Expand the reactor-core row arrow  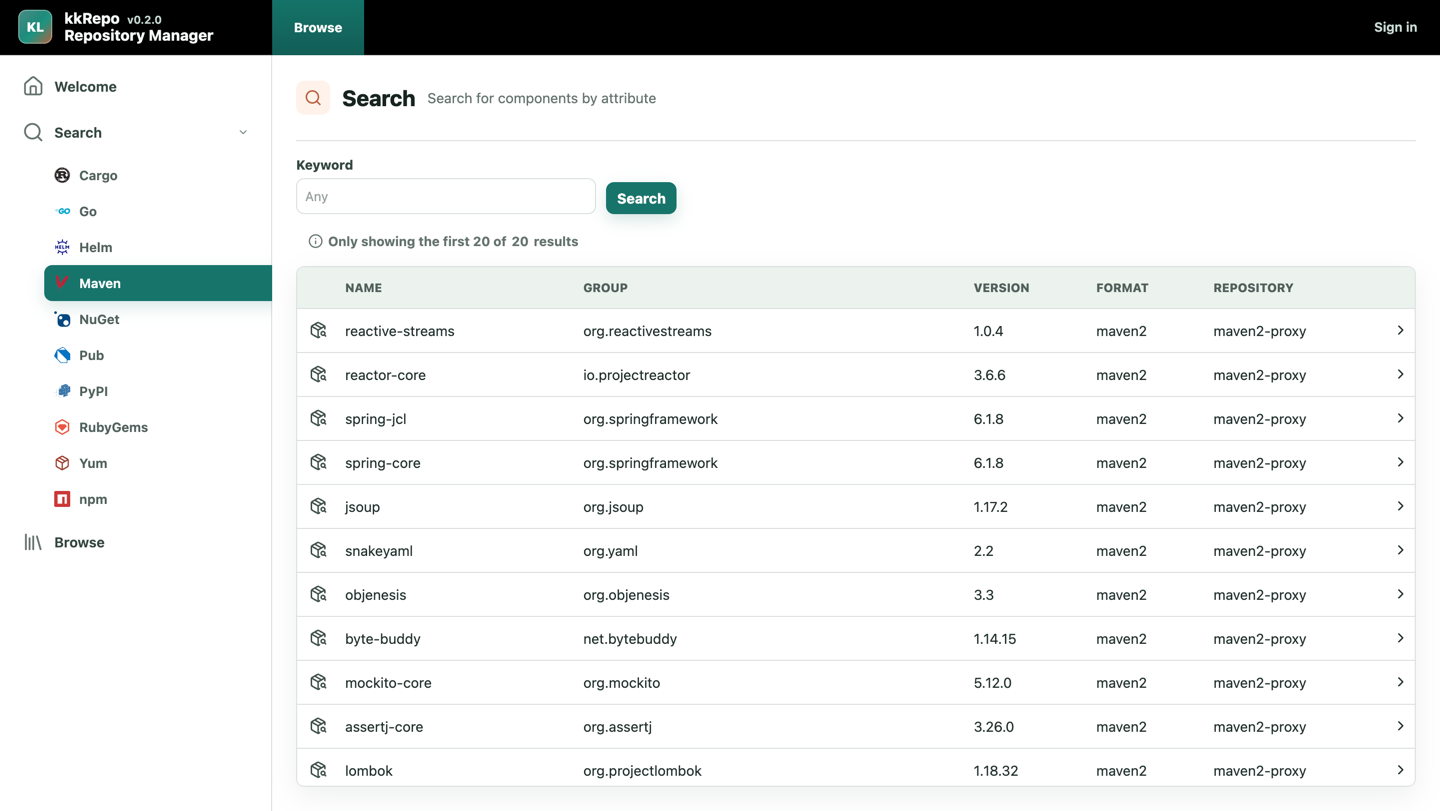click(1400, 374)
